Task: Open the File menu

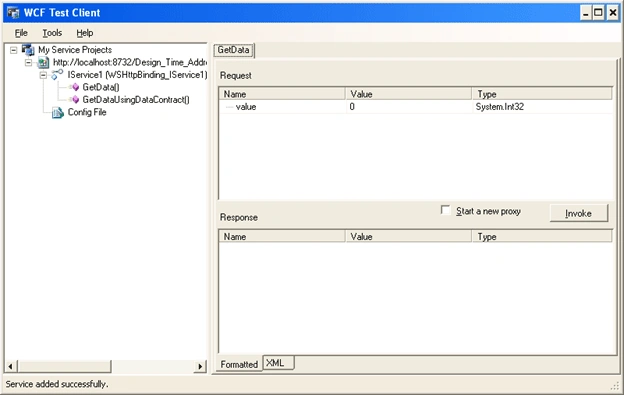Action: point(21,33)
